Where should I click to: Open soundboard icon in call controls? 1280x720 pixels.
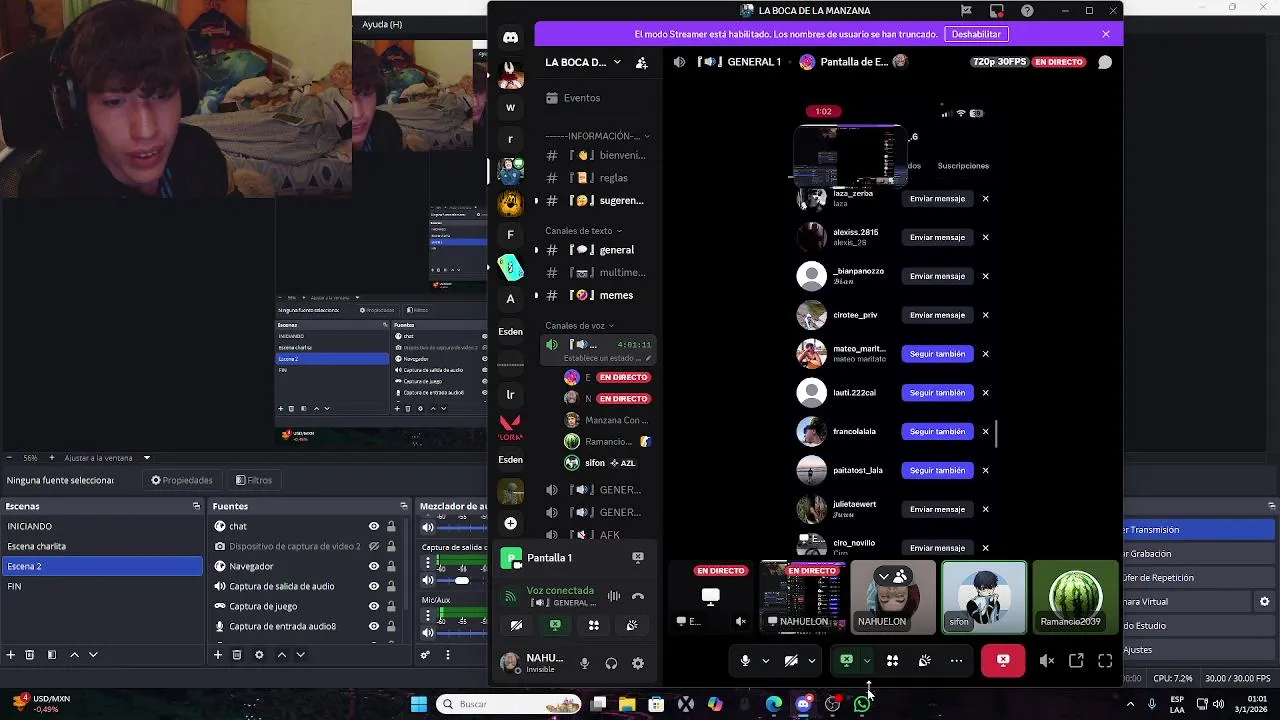(x=924, y=661)
